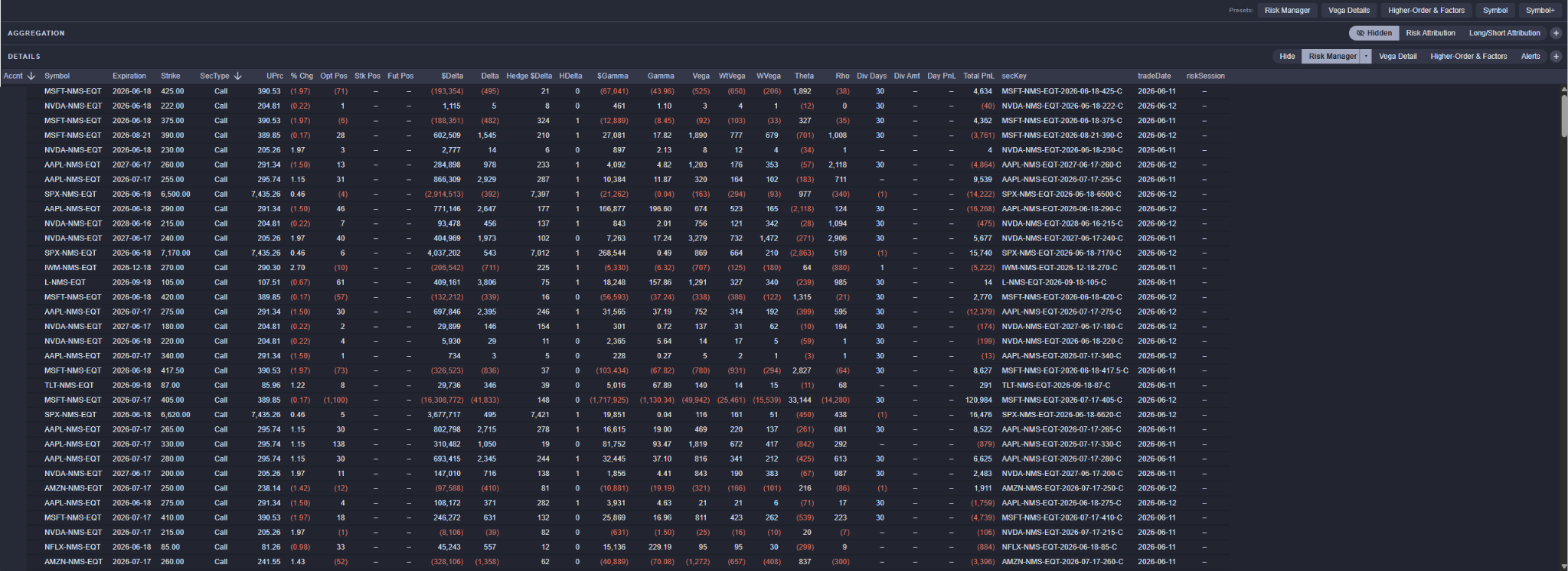Click secKey MSFT-NMS-EQT-2026-07-17-405-C
Image resolution: width=1568 pixels, height=571 pixels.
tap(1062, 400)
